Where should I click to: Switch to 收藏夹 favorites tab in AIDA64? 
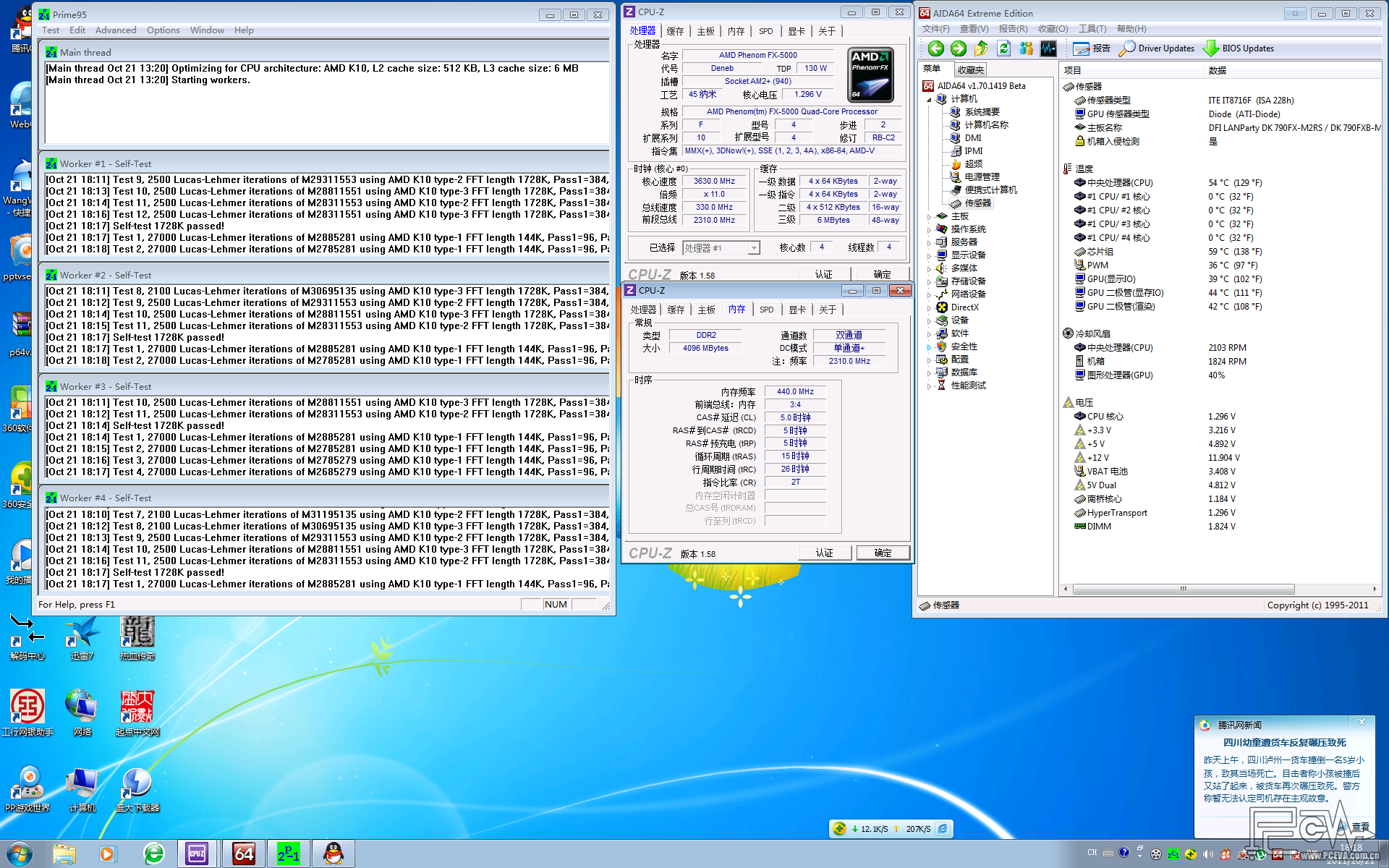[970, 70]
